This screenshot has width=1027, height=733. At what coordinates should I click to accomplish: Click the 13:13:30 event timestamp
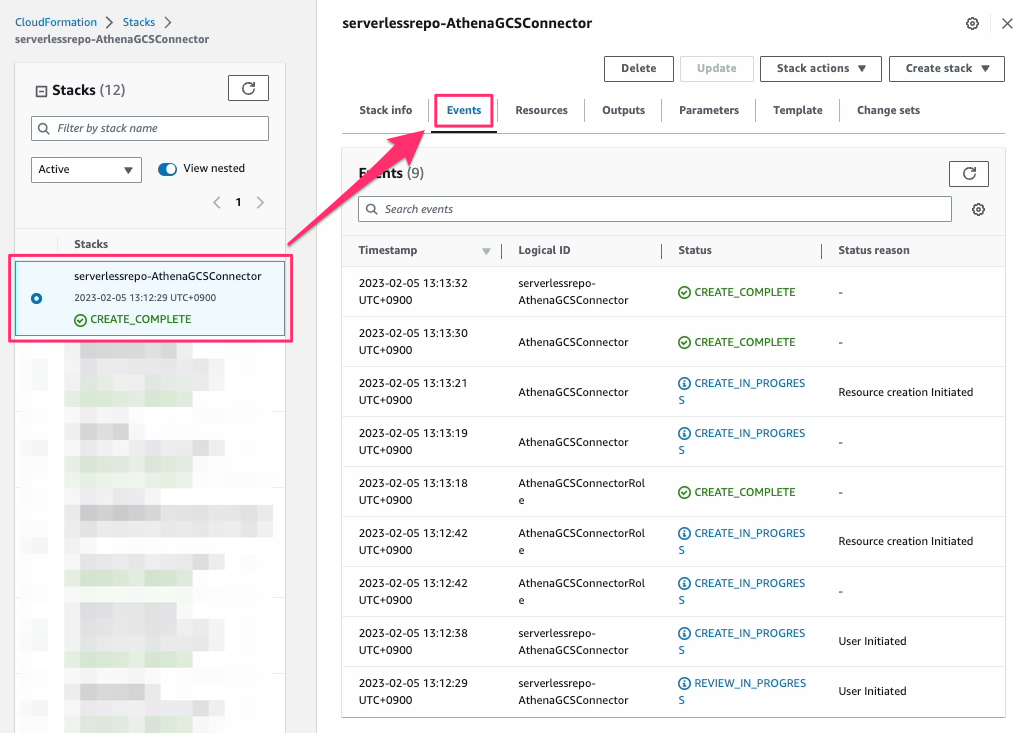click(413, 341)
